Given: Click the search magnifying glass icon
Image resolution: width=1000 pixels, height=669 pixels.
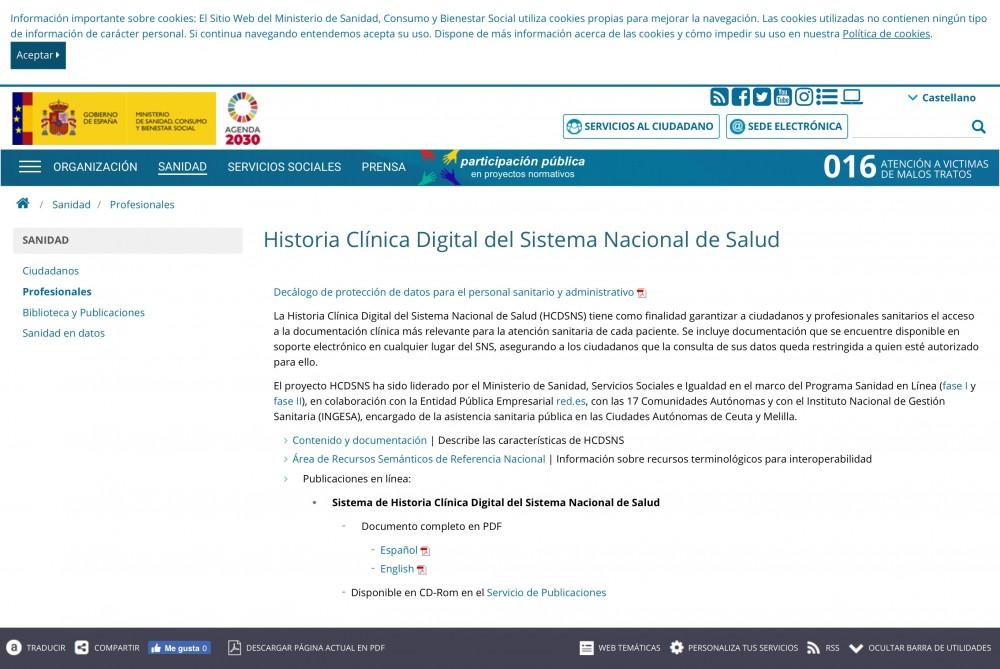Looking at the screenshot, I should pyautogui.click(x=978, y=126).
